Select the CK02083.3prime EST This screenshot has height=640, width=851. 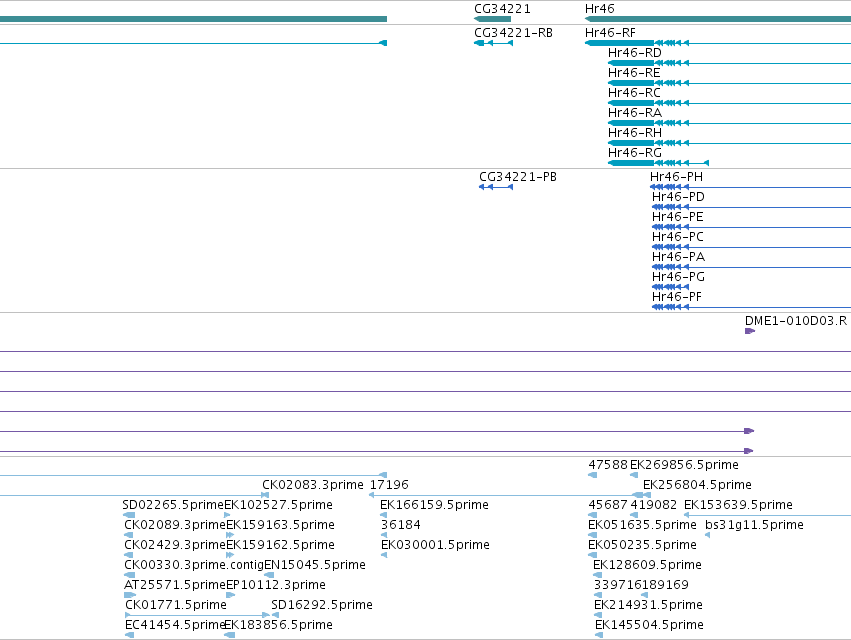(x=313, y=485)
